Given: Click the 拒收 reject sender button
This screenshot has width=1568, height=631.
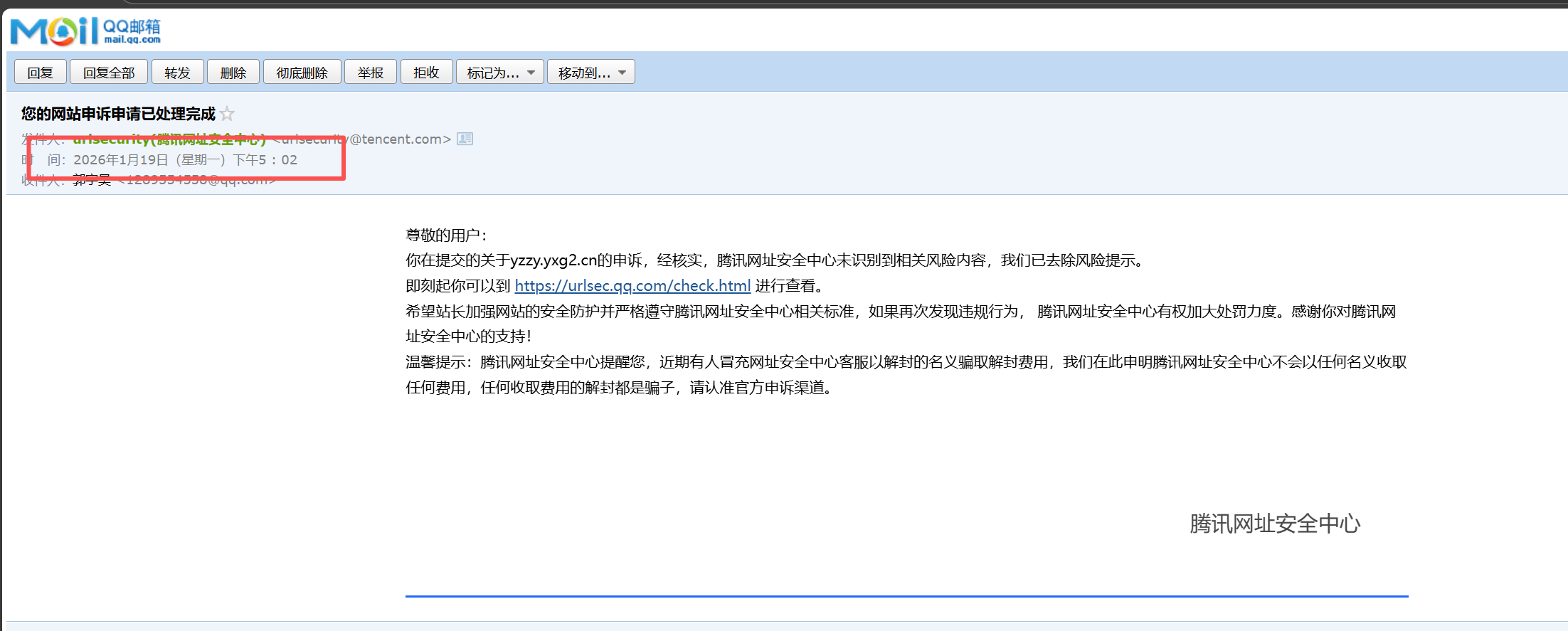Looking at the screenshot, I should (x=427, y=73).
